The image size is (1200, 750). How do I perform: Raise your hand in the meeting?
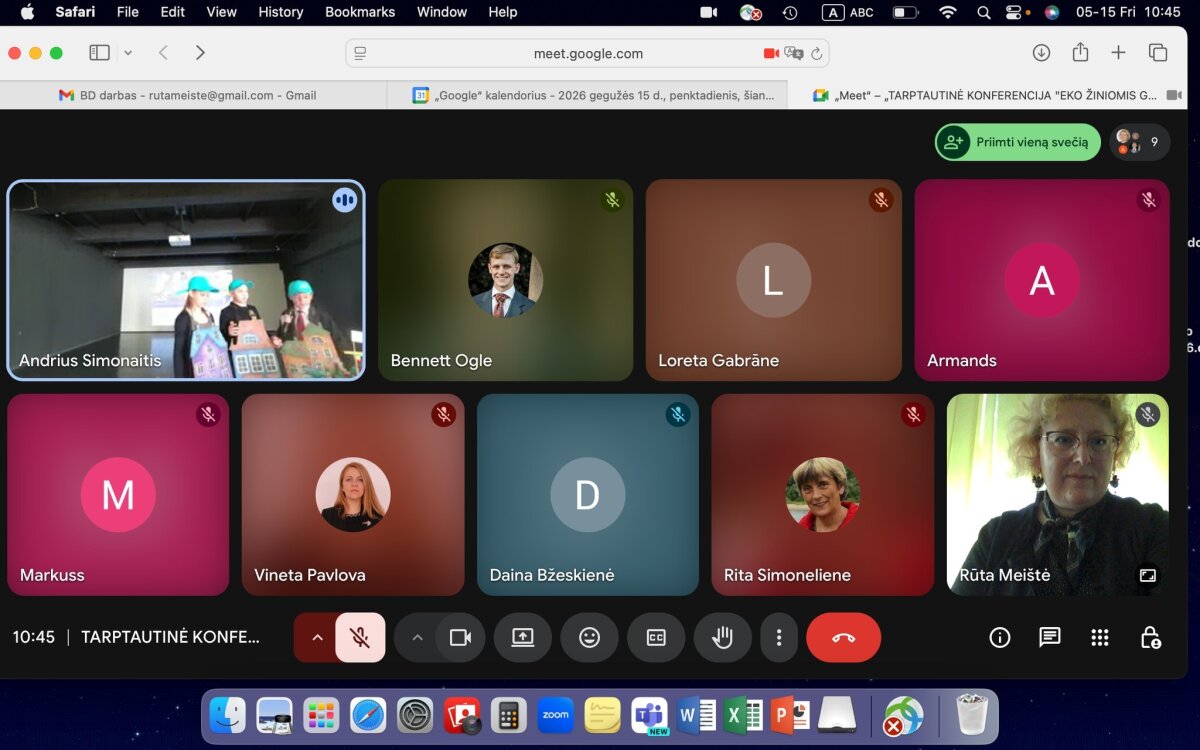pyautogui.click(x=722, y=638)
